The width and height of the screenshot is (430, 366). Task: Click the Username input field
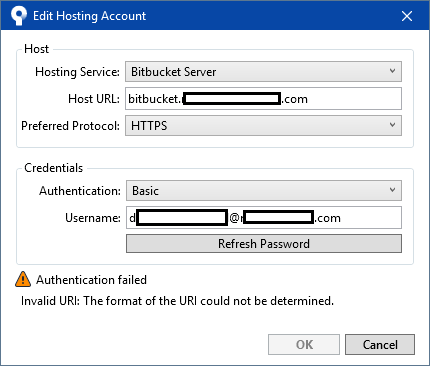264,218
